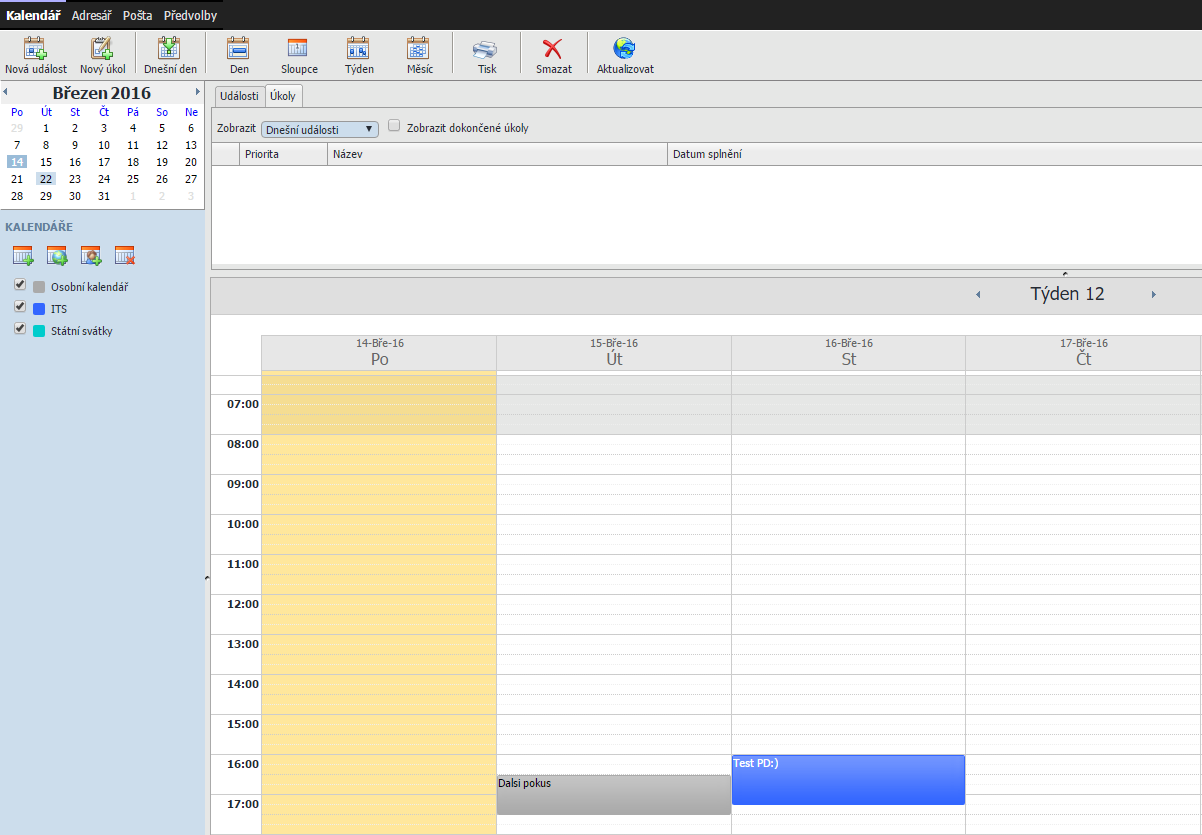Click the add shared user calendar icon
Screen dimensions: 1202x835
click(91, 256)
